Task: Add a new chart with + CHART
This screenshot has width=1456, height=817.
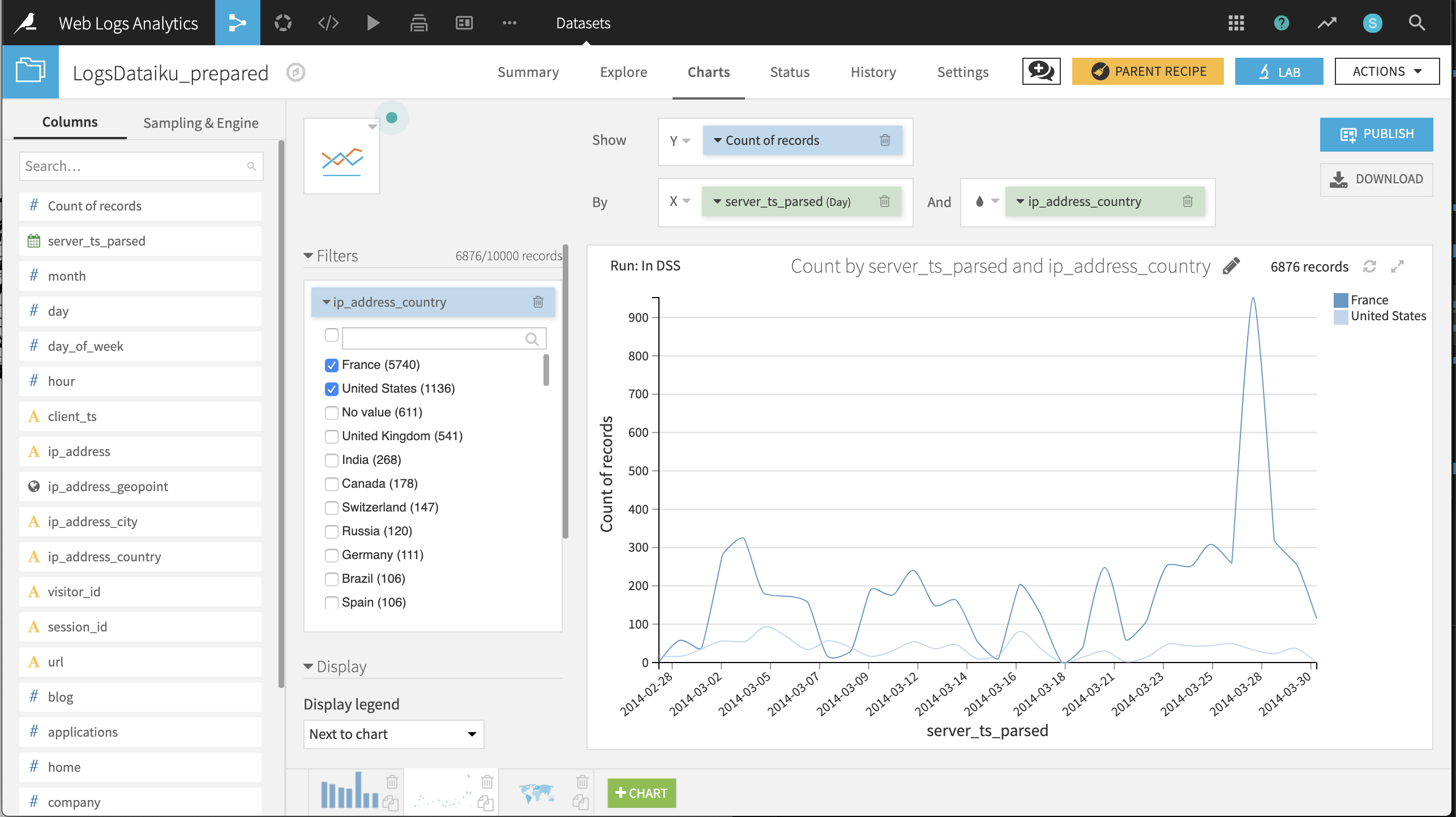Action: coord(641,793)
